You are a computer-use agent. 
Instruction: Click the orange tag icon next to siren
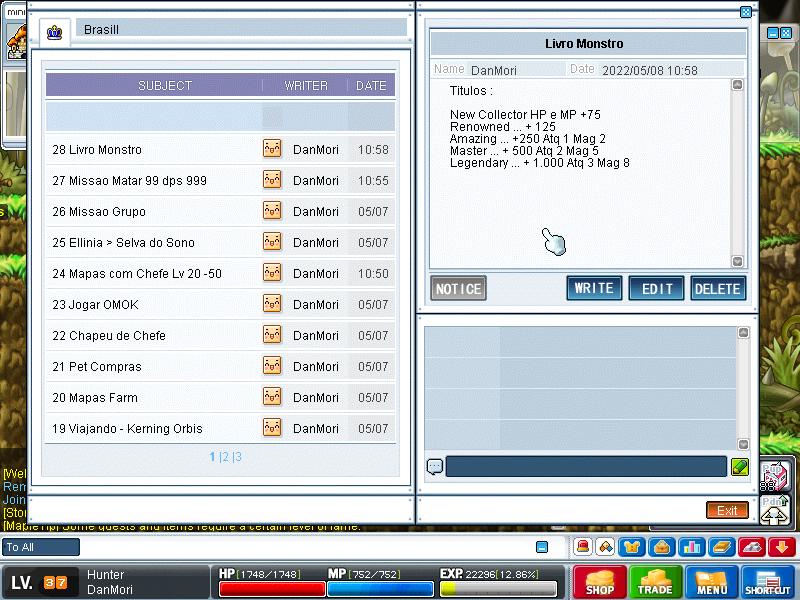click(x=606, y=547)
